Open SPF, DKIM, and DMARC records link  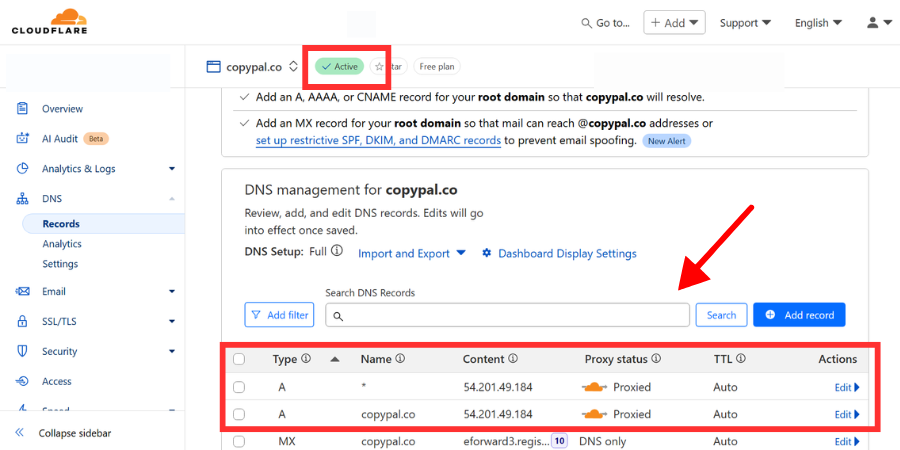pos(378,141)
